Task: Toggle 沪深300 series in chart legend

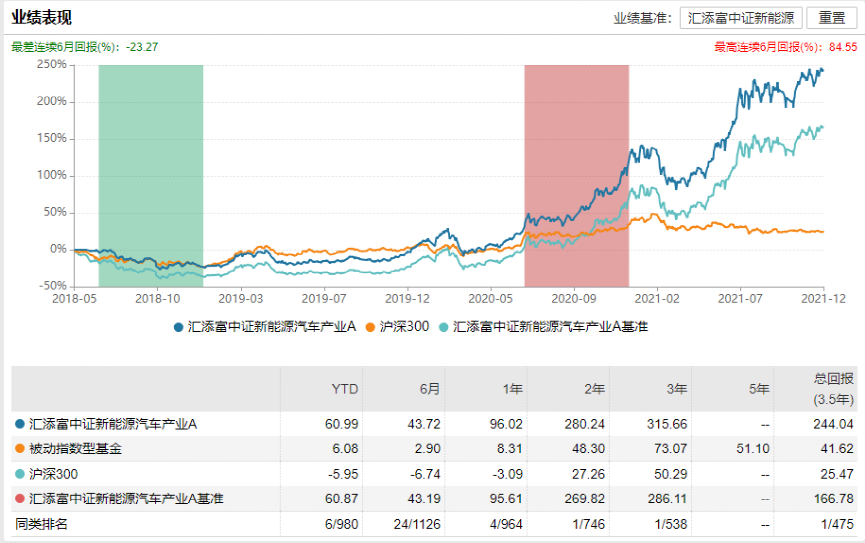Action: click(x=405, y=327)
